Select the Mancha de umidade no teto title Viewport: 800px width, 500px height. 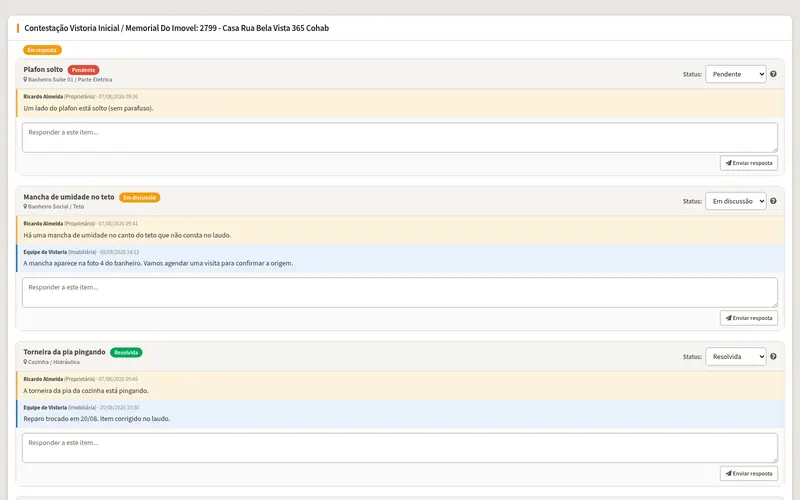tap(69, 197)
